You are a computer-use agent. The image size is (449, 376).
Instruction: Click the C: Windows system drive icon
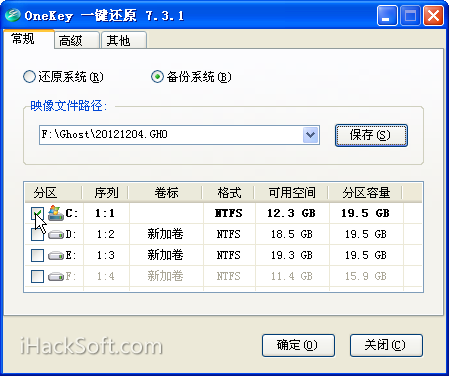click(x=56, y=213)
